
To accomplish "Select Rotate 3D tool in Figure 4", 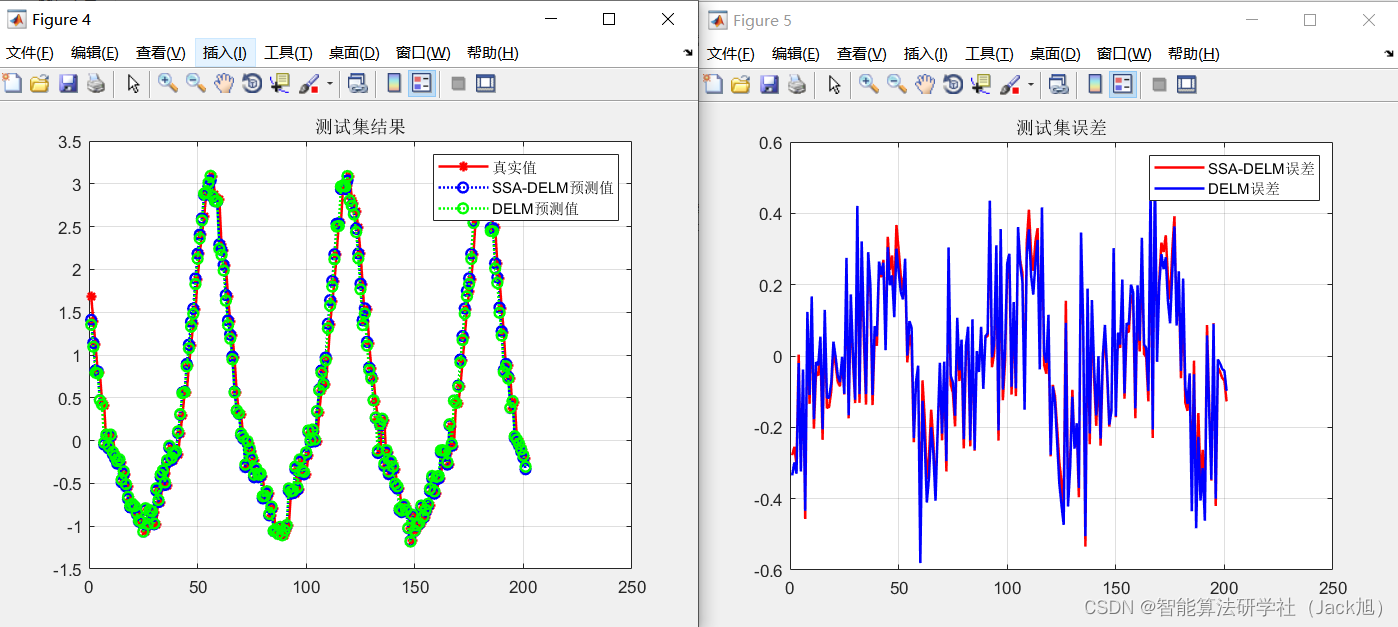I will pyautogui.click(x=252, y=84).
